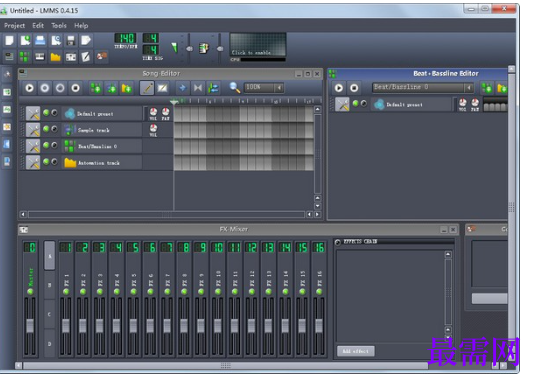
Task: Toggle the FX Mixer via main toolbar icon
Action: click(71, 56)
